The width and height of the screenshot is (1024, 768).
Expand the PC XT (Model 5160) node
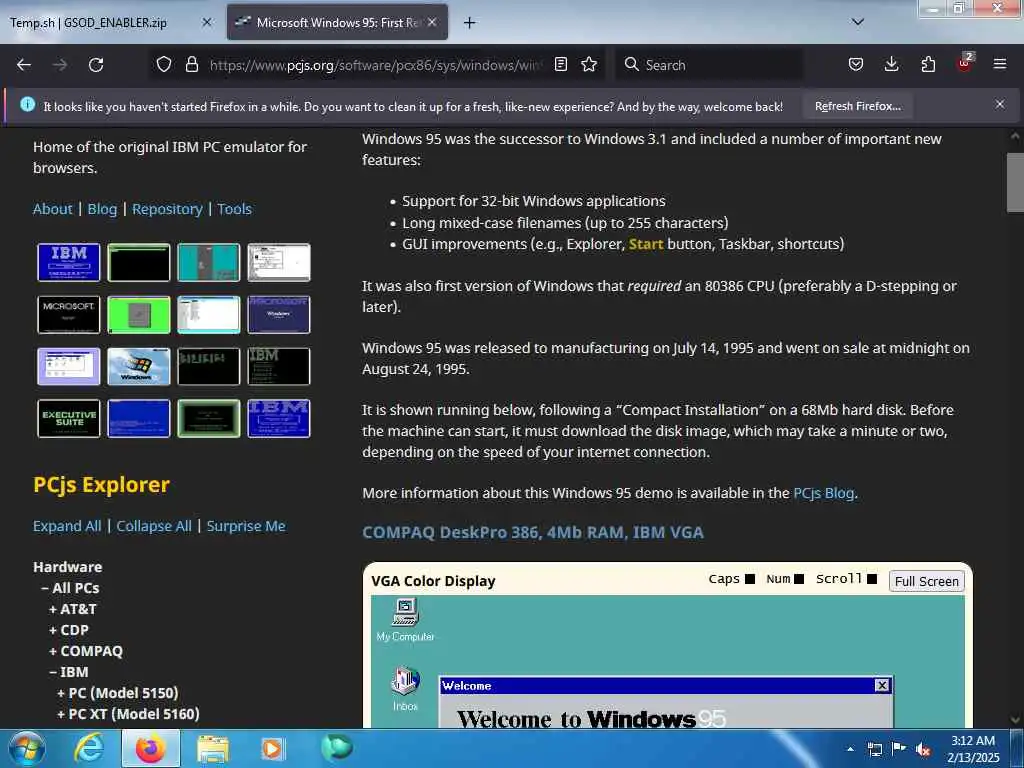click(x=128, y=714)
